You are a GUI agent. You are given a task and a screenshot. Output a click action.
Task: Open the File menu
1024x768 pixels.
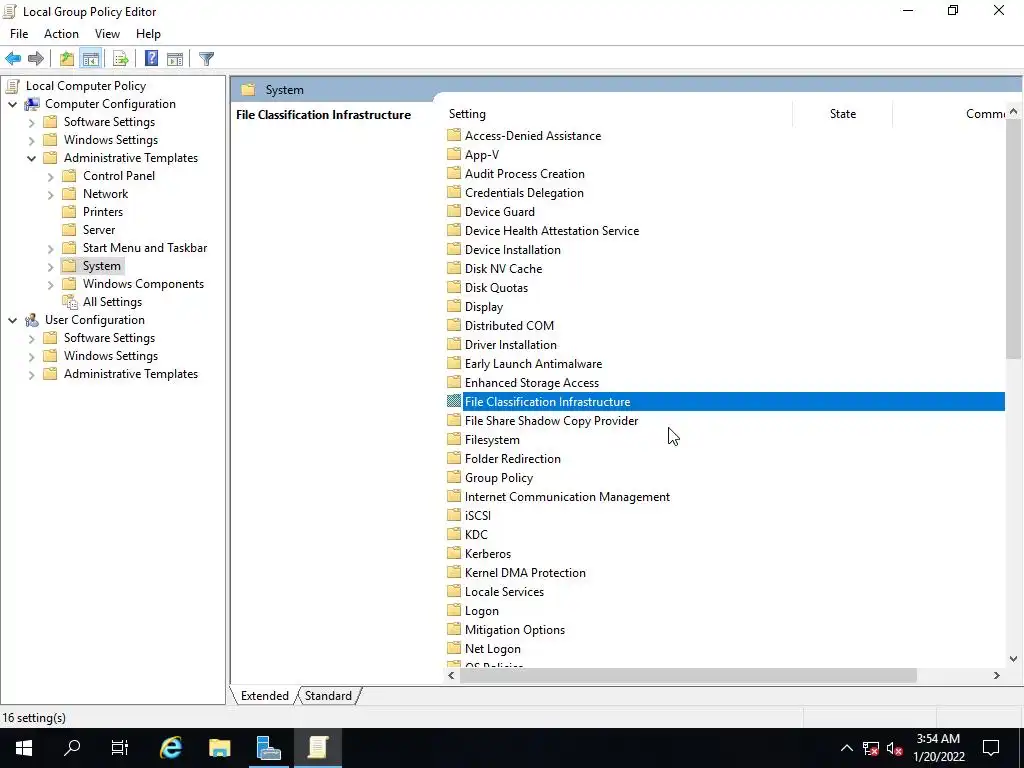(19, 34)
